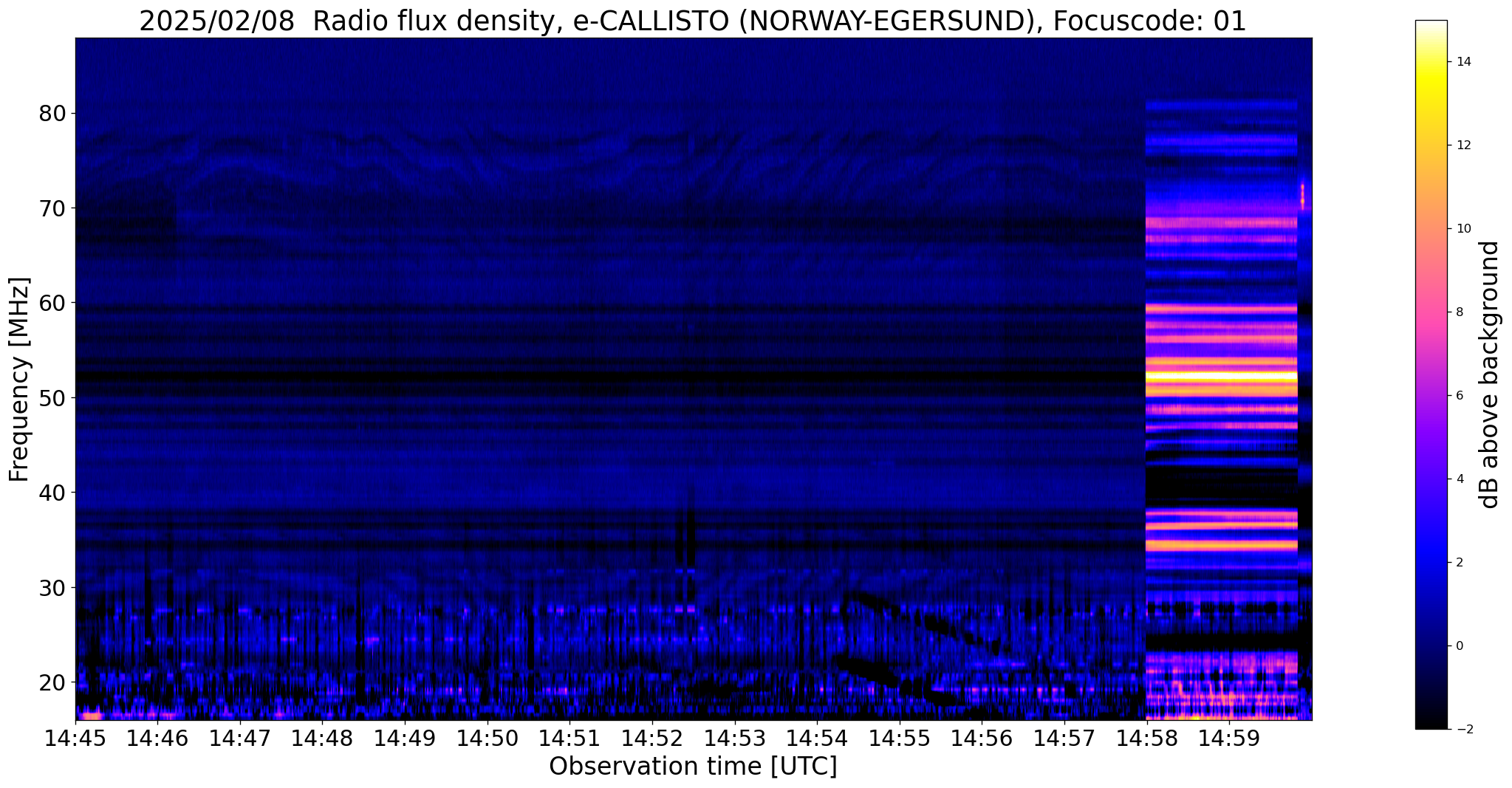The image size is (1512, 788).
Task: Click the 40 MHz frequency tick label
Action: (x=52, y=492)
